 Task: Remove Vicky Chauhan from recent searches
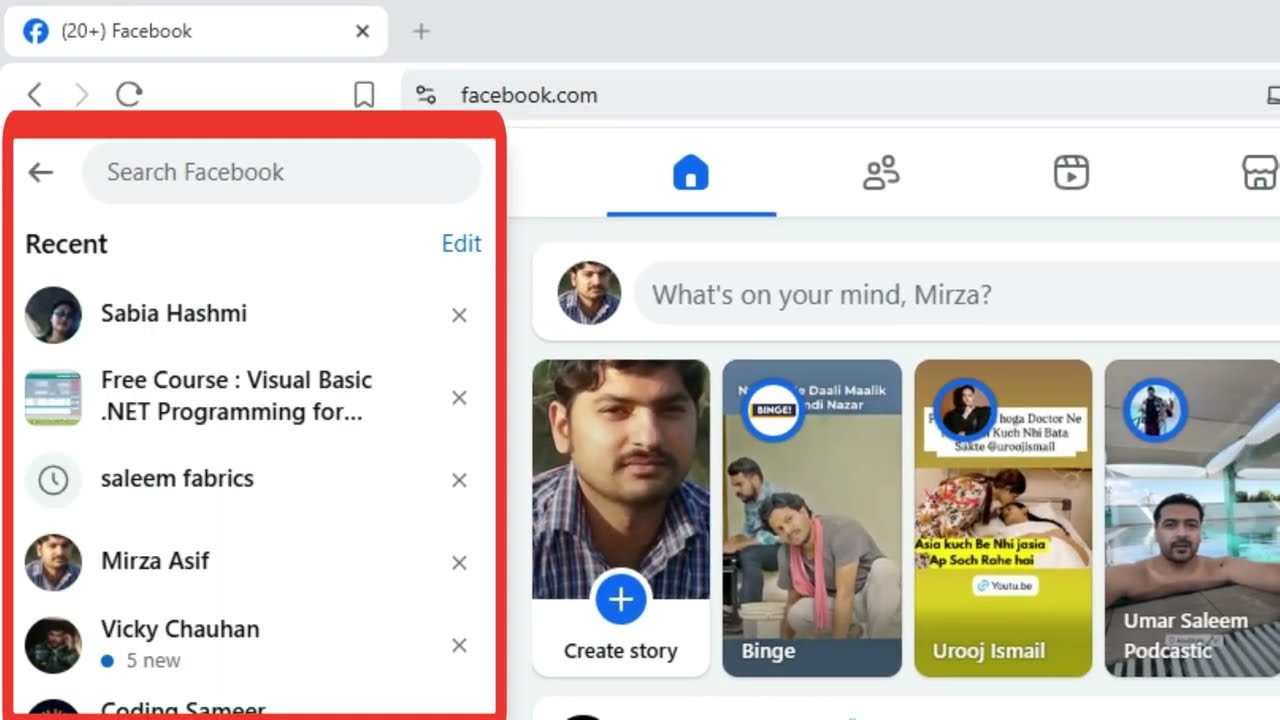click(459, 645)
